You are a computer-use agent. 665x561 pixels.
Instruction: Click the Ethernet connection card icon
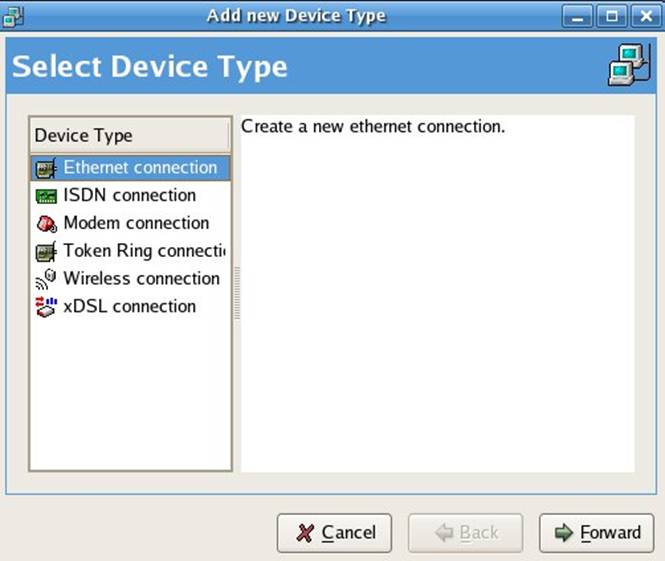[x=46, y=168]
